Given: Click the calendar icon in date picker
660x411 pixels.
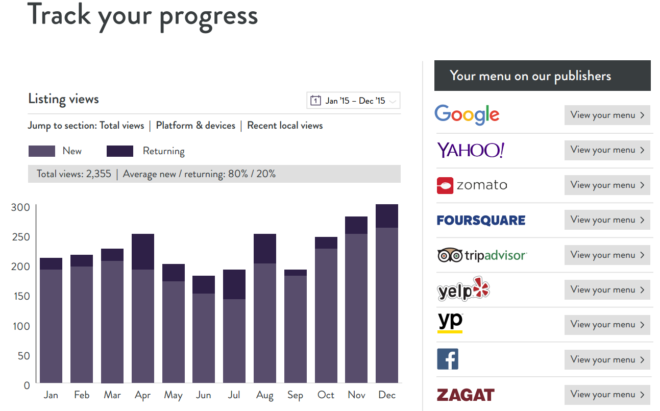Looking at the screenshot, I should (315, 101).
